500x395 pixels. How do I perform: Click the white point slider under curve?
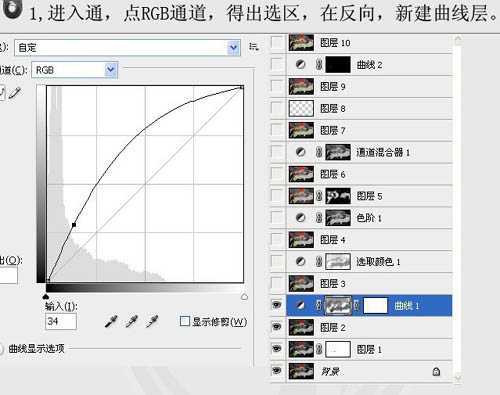(244, 296)
